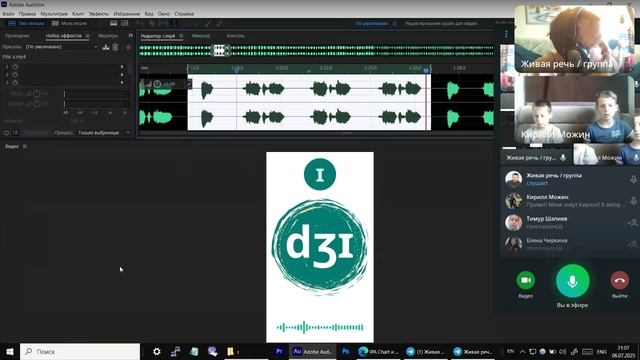
Task: Open the Редактор panel menu icon
Action: [181, 36]
